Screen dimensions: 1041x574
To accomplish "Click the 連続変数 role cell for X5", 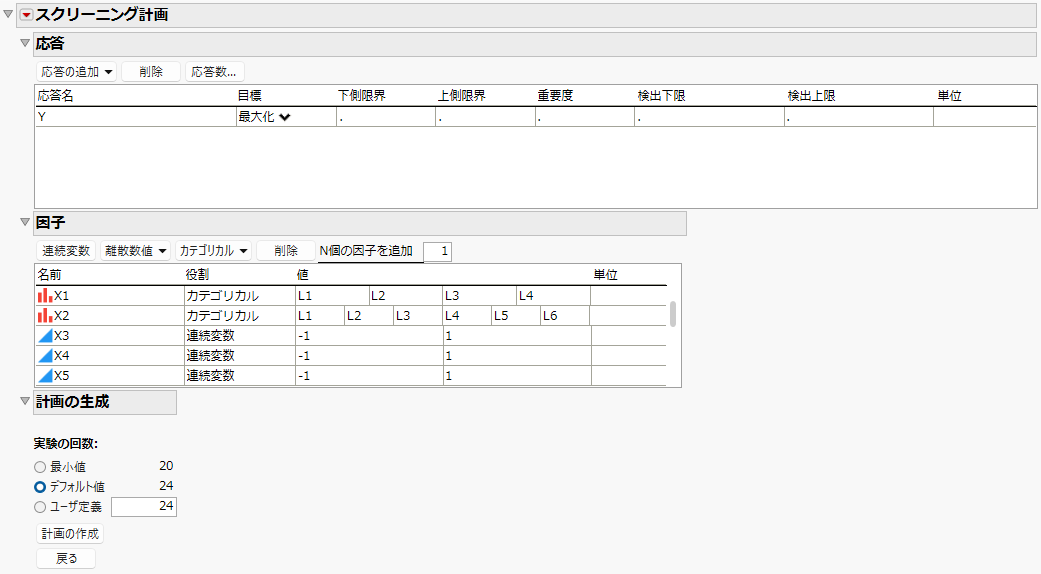I will tap(240, 376).
